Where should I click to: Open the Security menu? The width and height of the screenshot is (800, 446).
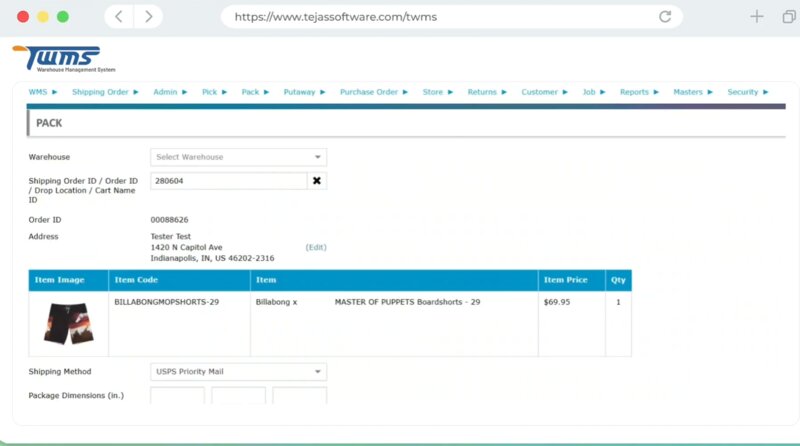(x=747, y=92)
